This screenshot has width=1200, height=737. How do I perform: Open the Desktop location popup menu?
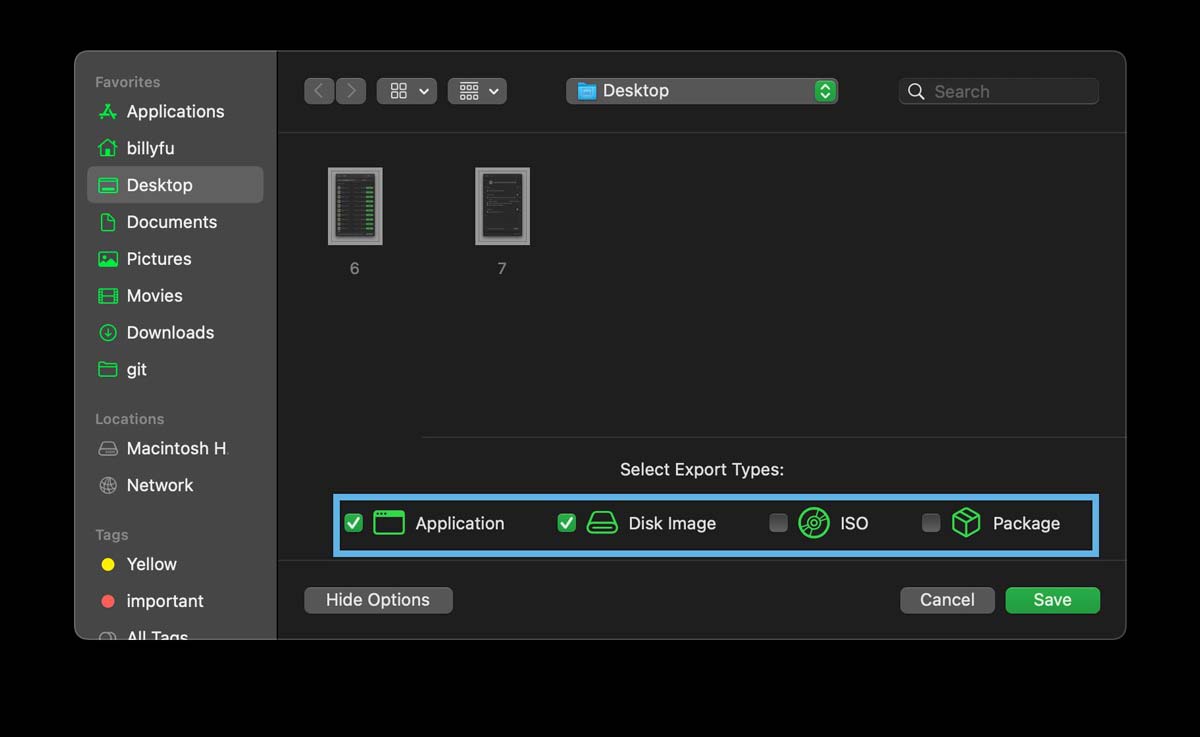click(702, 91)
